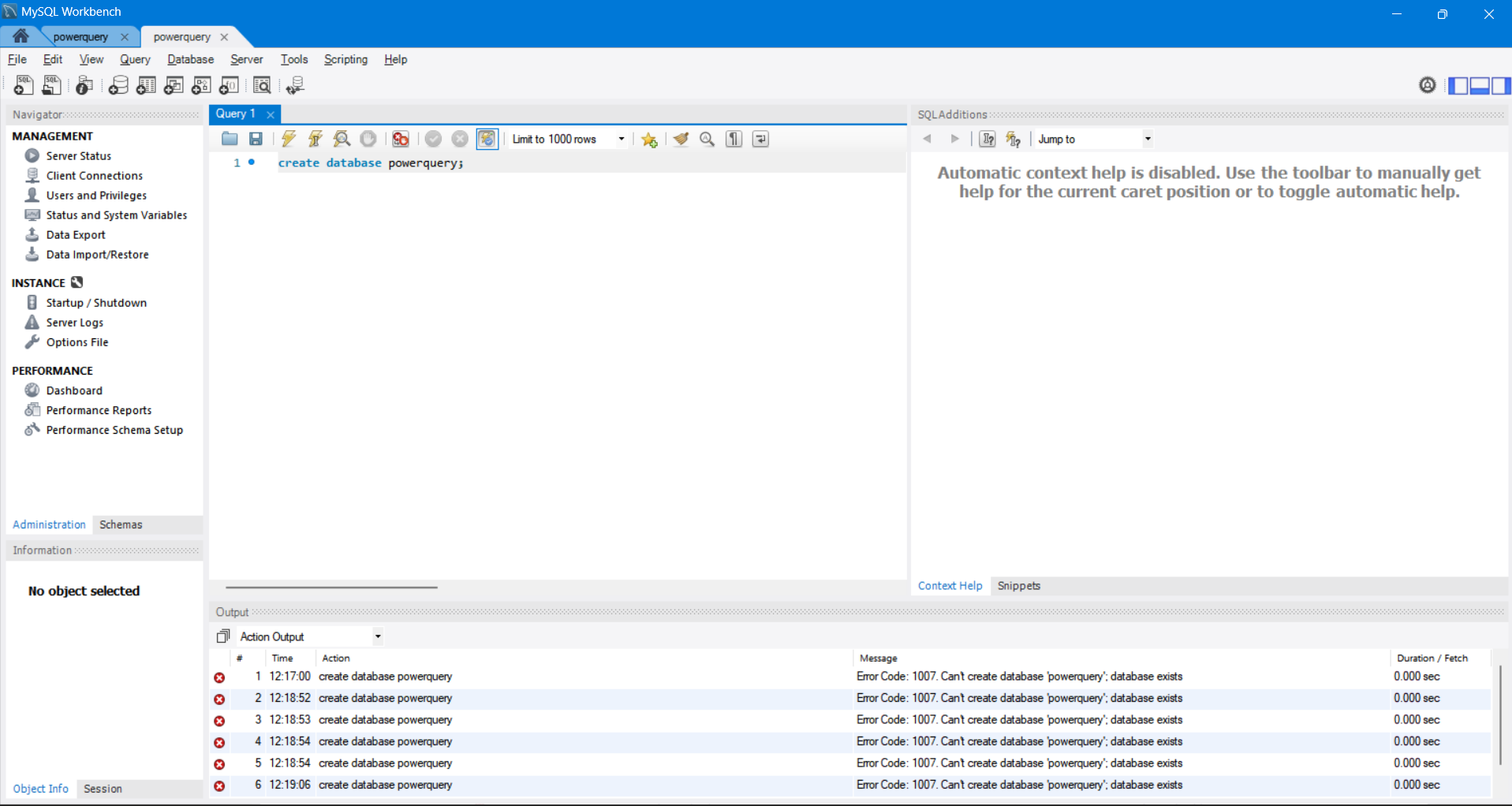Image resolution: width=1512 pixels, height=806 pixels.
Task: Create a new view in active schema
Action: pos(174,85)
